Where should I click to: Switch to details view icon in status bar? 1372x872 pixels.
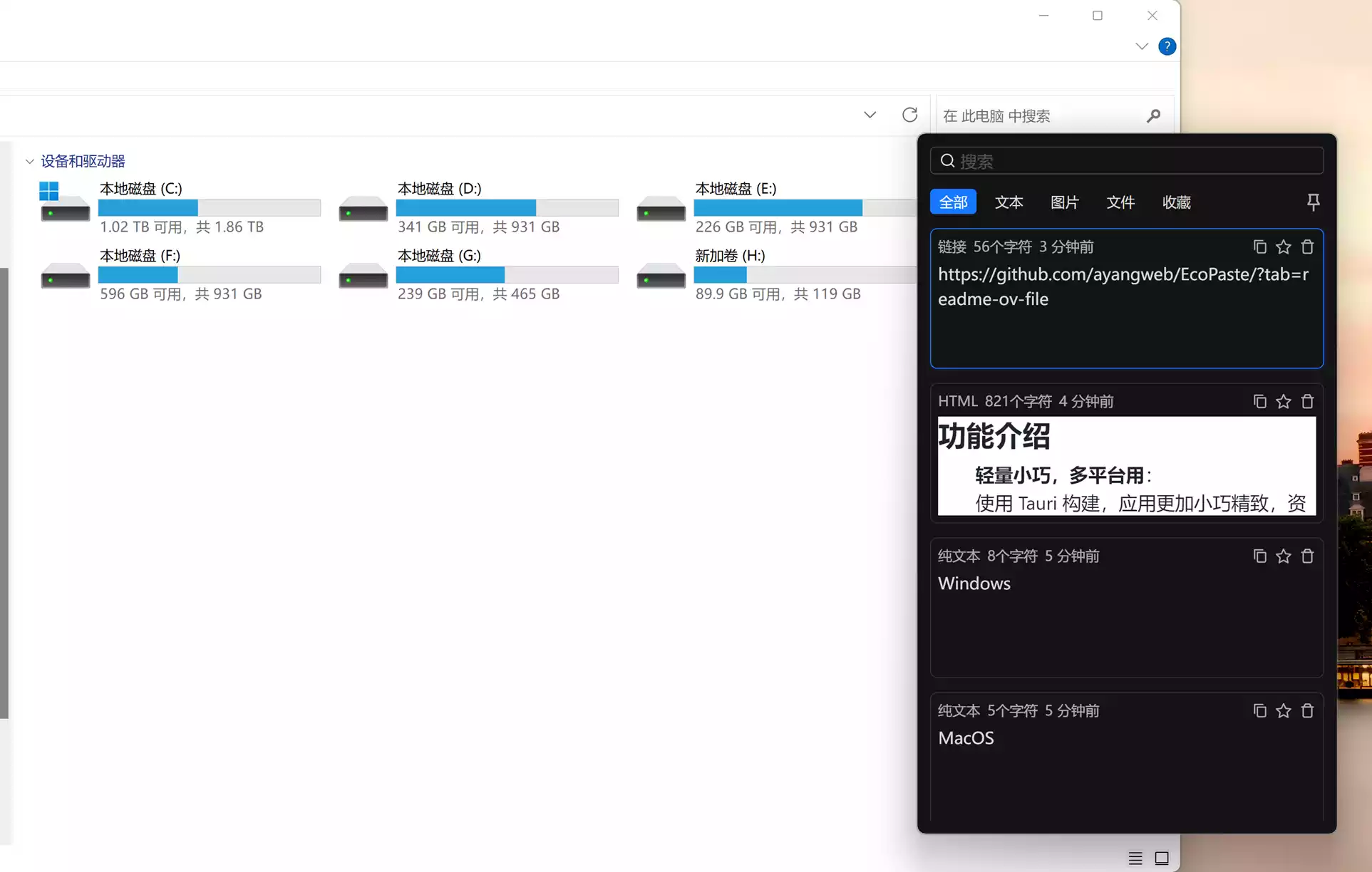pos(1135,858)
